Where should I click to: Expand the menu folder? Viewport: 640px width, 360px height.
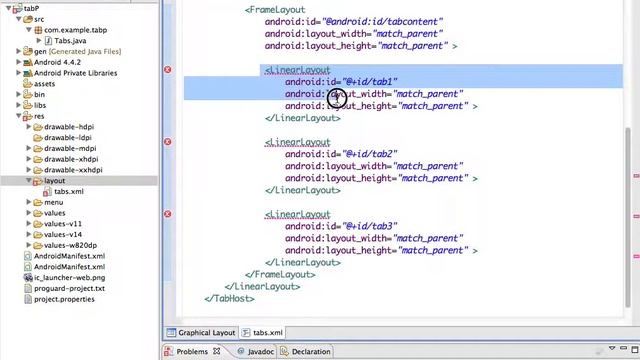click(29, 202)
